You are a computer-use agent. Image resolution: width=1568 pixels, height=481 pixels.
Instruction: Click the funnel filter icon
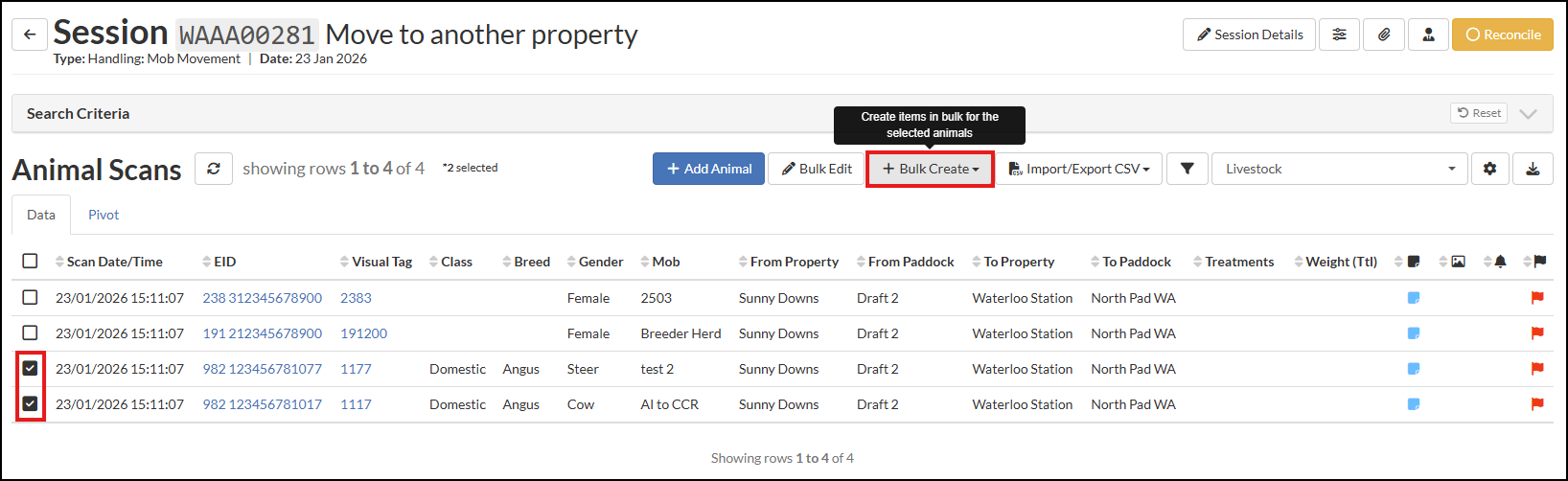pos(1188,169)
